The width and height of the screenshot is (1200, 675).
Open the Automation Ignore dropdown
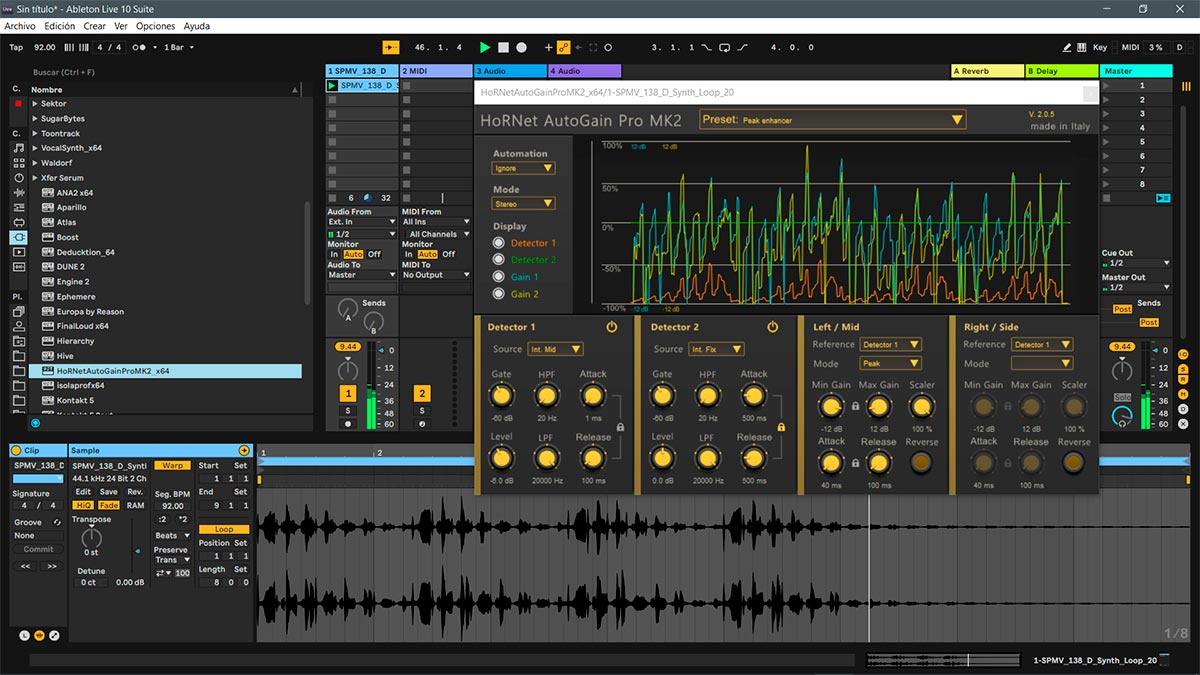coord(523,168)
